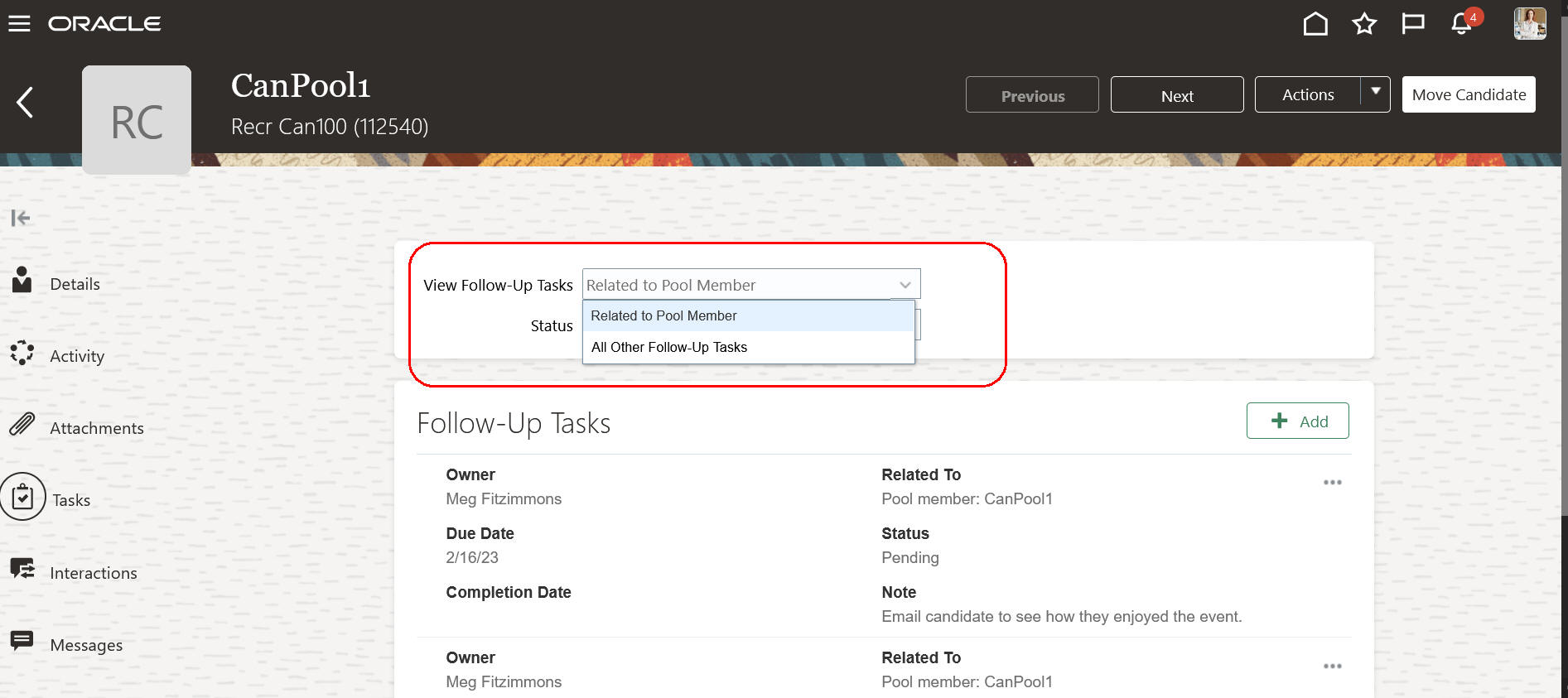View notifications bell icon
This screenshot has width=1568, height=698.
1462,24
